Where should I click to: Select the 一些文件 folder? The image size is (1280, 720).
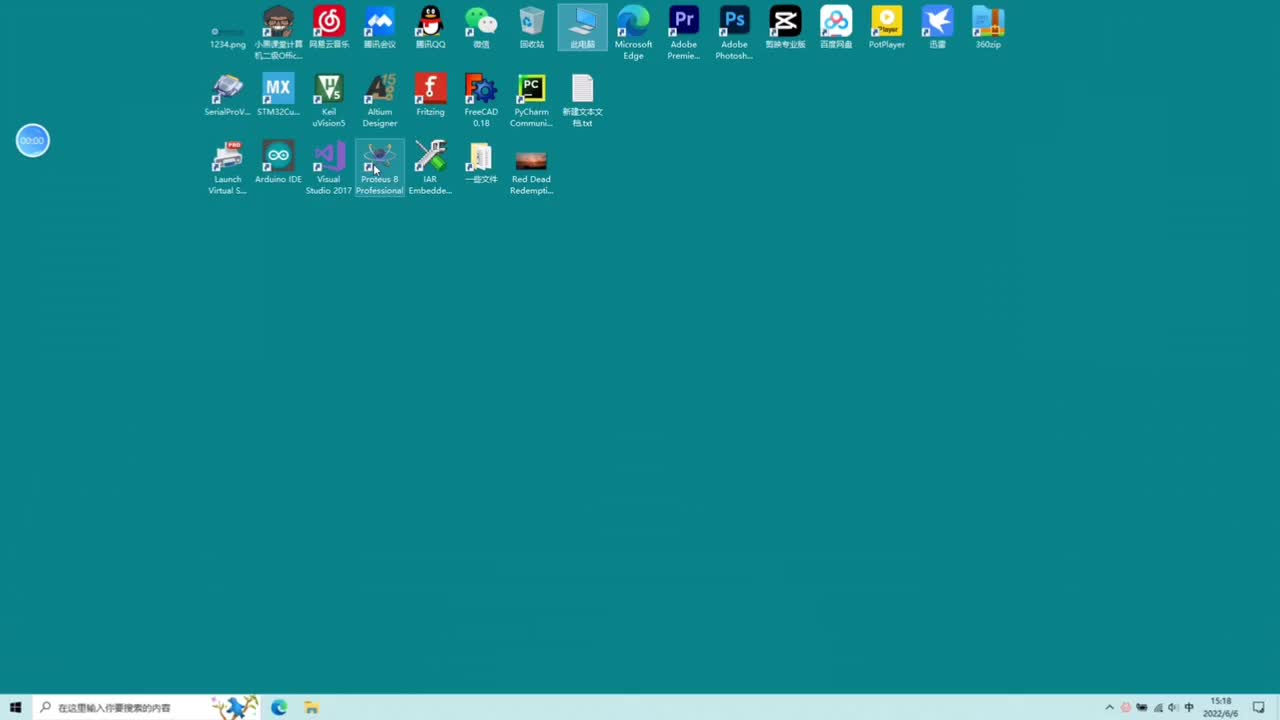pos(481,162)
